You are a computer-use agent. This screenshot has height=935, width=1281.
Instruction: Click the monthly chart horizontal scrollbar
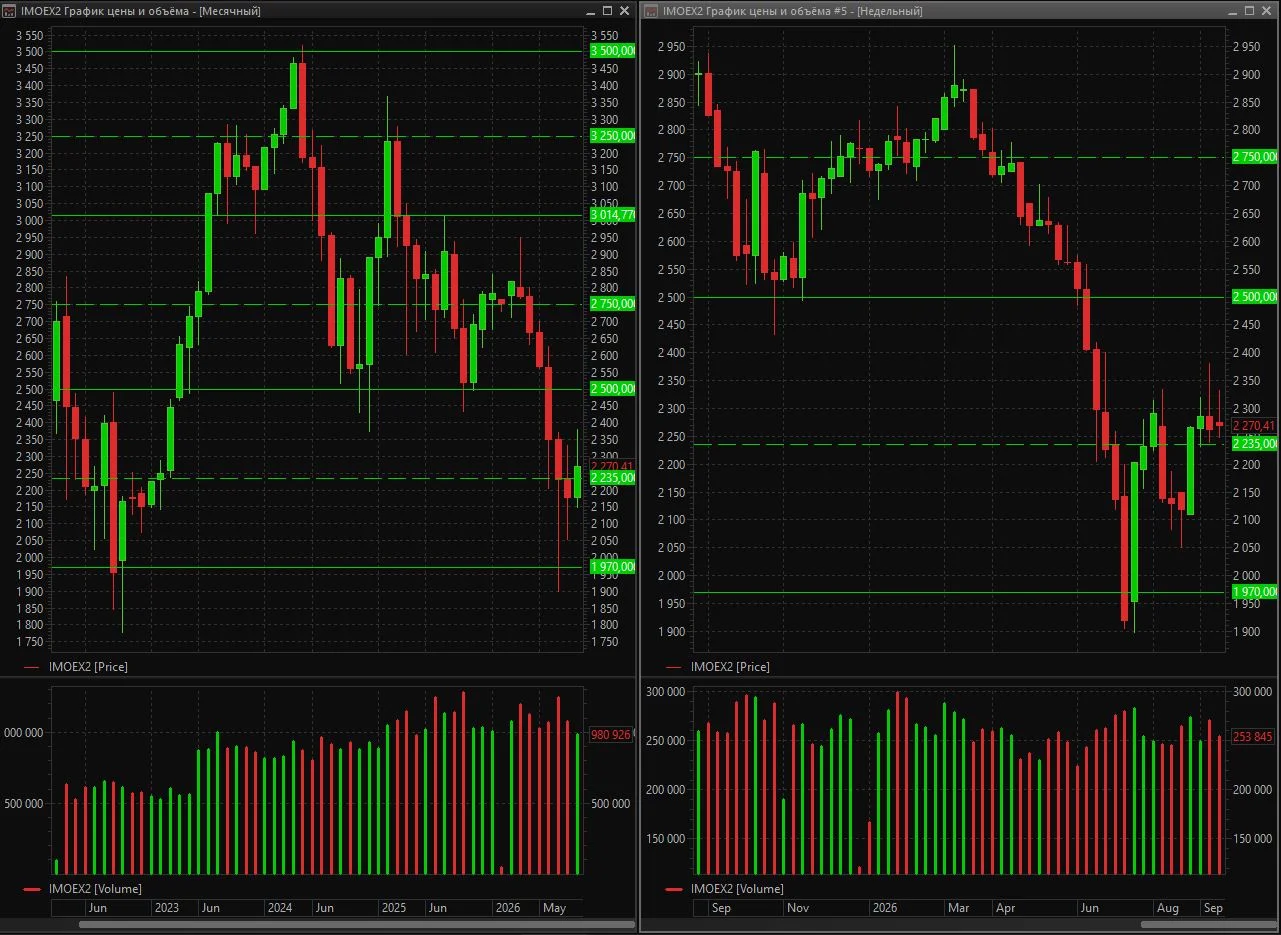click(x=320, y=924)
